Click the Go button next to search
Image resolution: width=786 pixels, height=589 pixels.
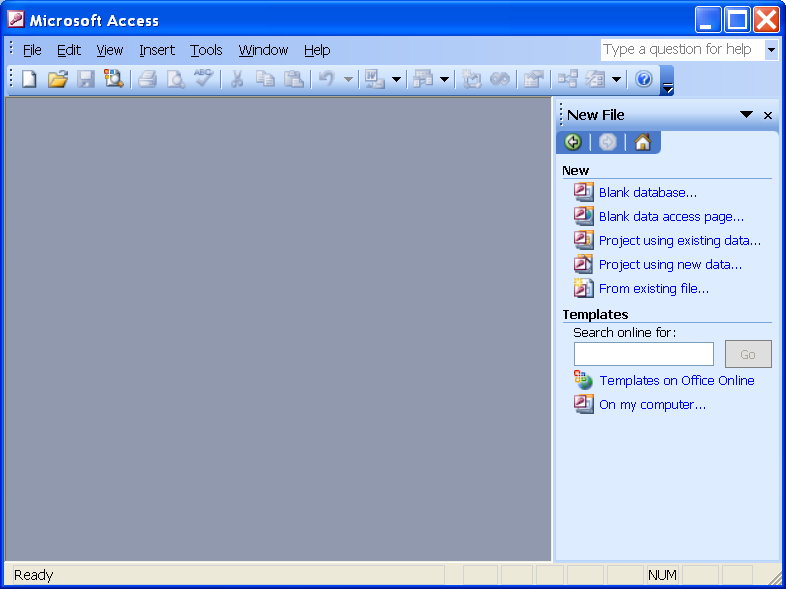click(748, 354)
